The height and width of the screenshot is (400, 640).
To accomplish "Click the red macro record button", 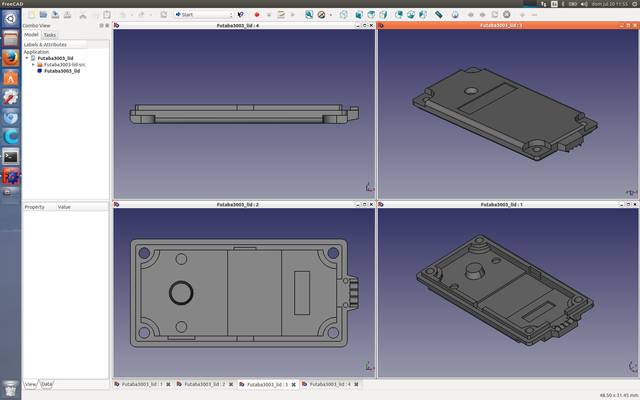I will [x=257, y=15].
